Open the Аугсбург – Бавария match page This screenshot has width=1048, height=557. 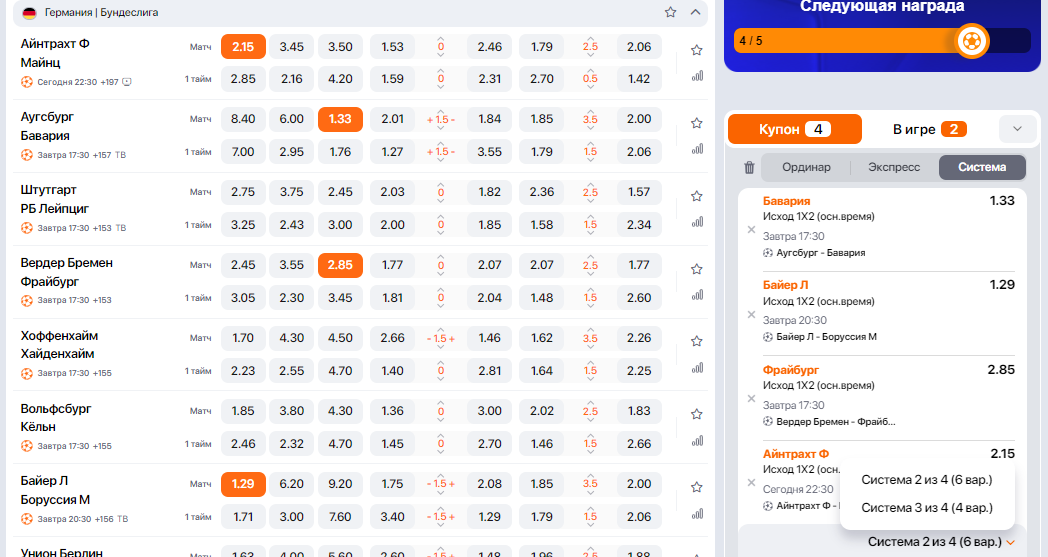coord(47,126)
